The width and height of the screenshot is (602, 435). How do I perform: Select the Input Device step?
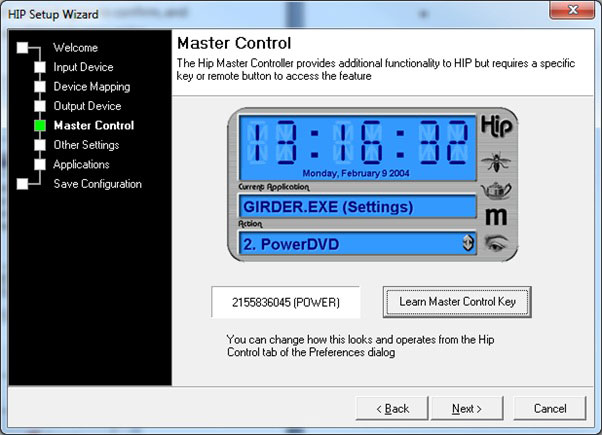[83, 67]
